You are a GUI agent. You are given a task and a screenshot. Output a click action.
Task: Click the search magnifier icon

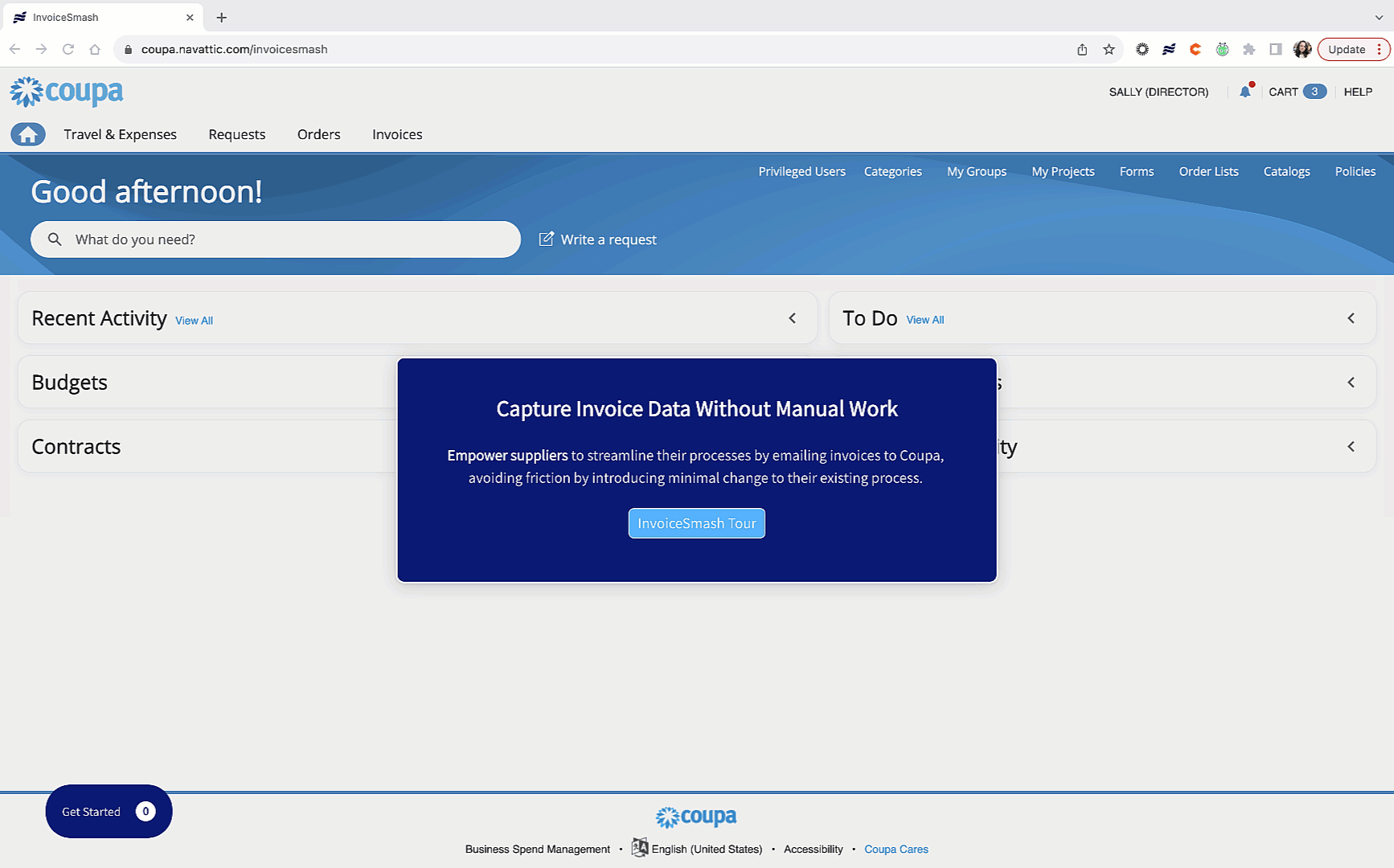pyautogui.click(x=55, y=240)
